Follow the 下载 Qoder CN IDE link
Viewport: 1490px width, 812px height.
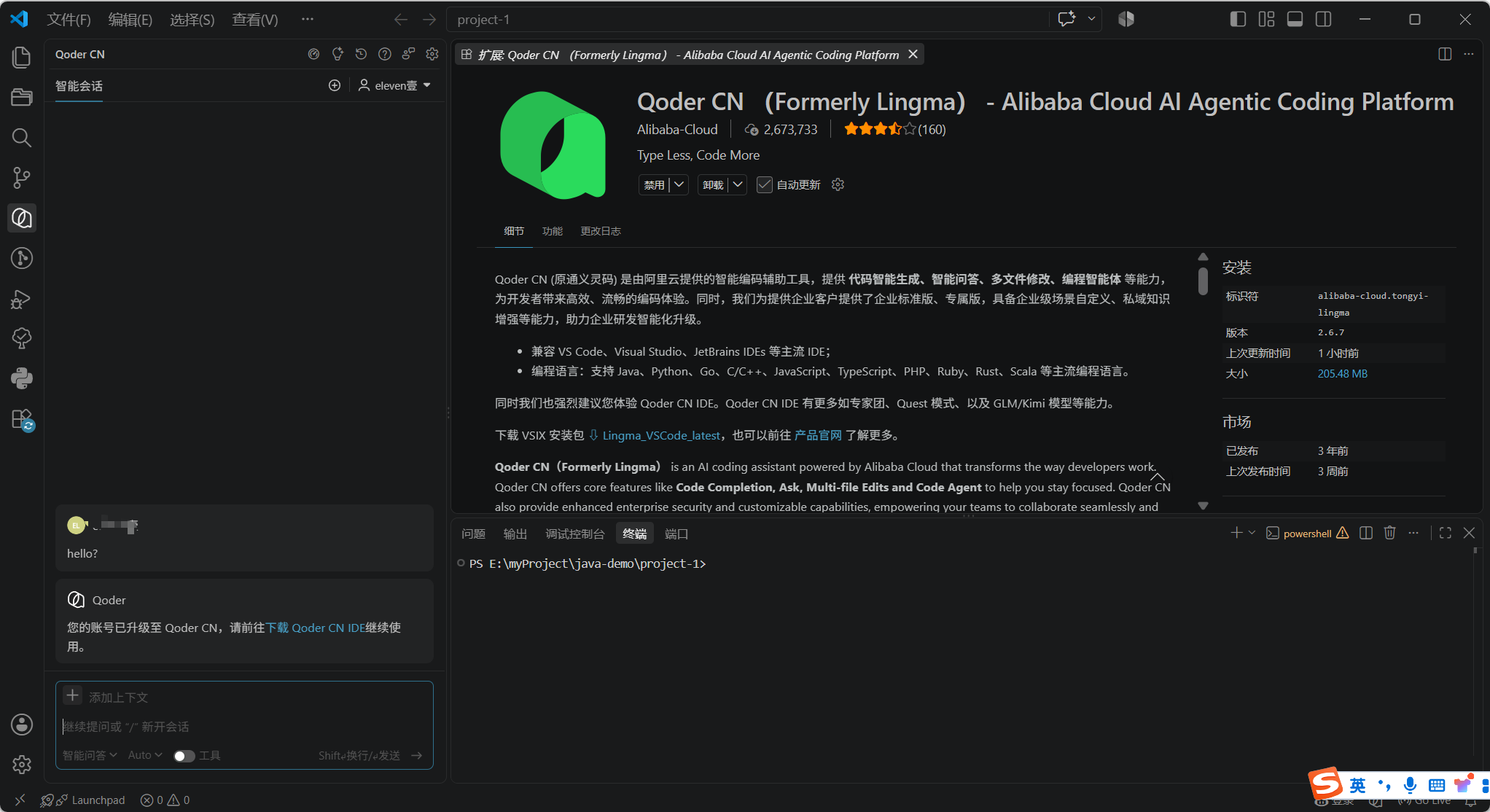tap(315, 628)
